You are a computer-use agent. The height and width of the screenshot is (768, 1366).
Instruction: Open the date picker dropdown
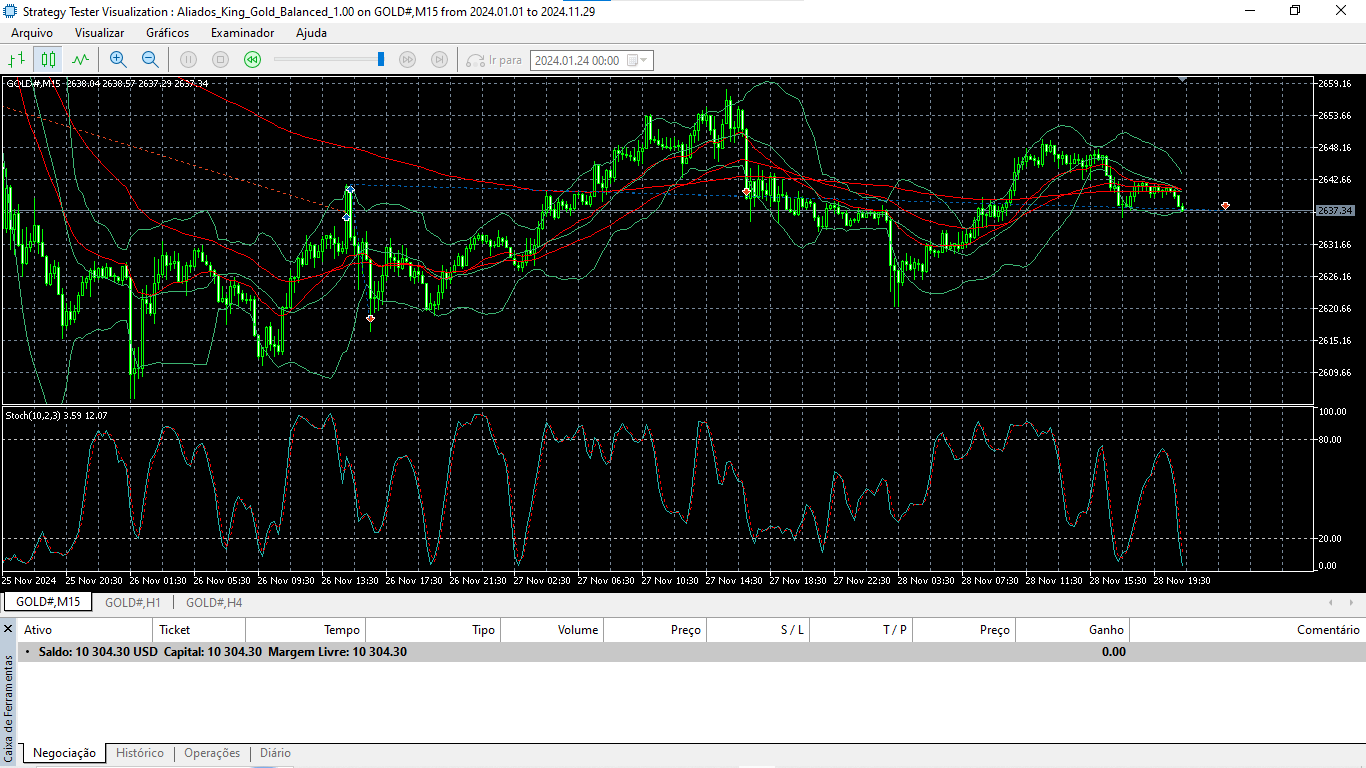(640, 60)
